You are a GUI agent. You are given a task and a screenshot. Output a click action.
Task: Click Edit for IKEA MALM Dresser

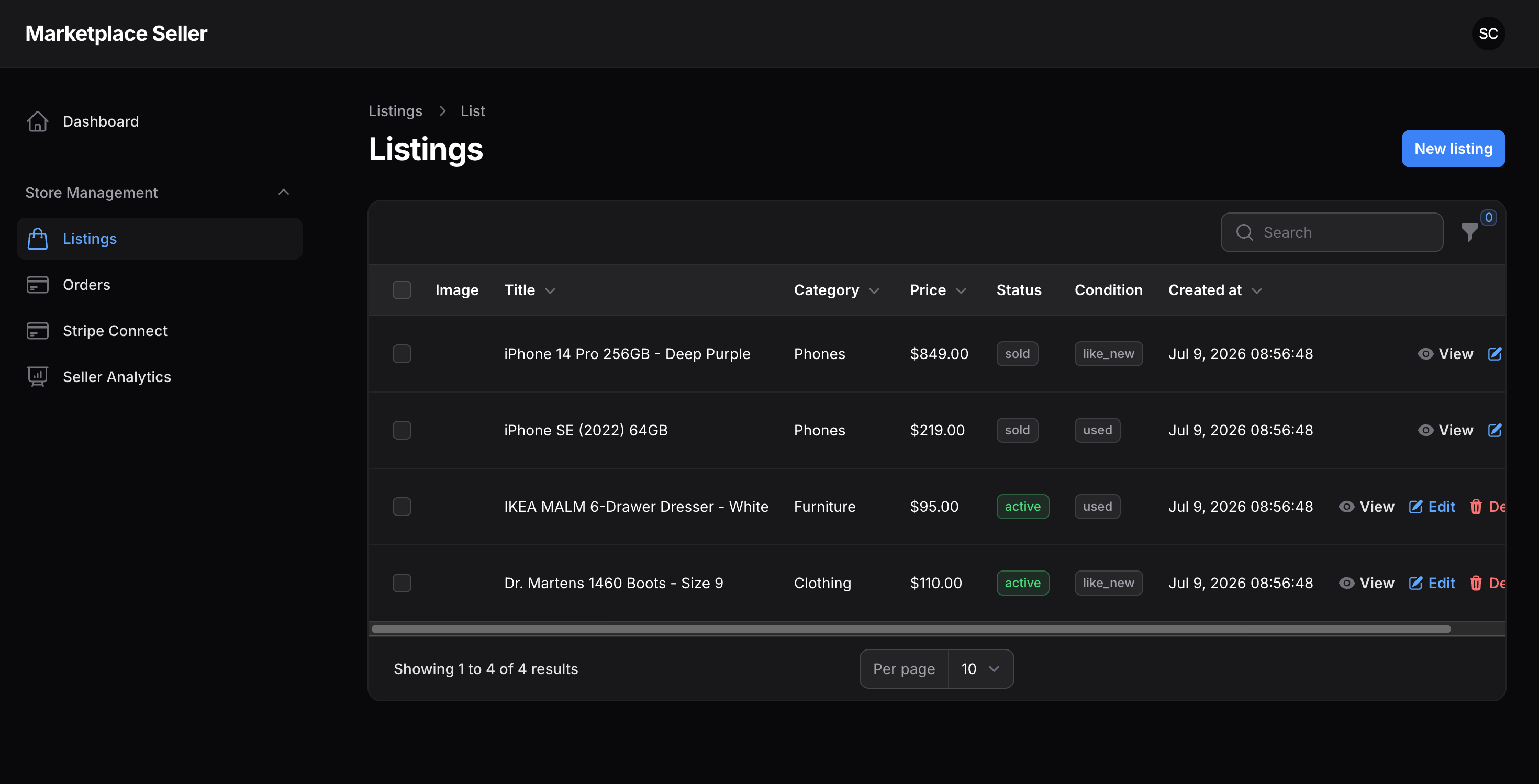point(1432,506)
